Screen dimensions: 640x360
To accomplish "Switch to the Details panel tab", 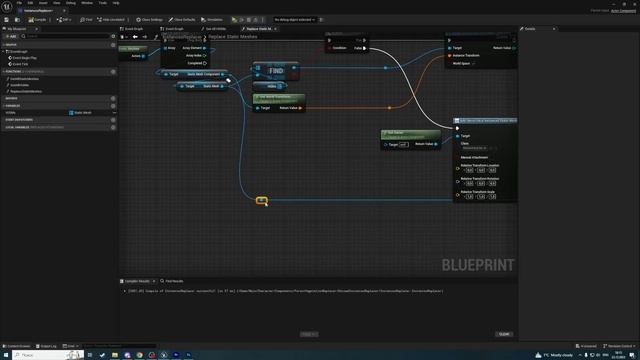I will click(530, 29).
